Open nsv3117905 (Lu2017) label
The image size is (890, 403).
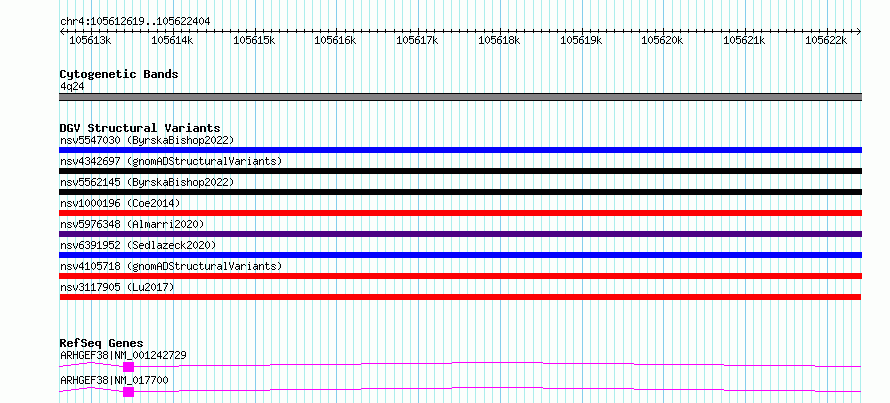(x=117, y=287)
